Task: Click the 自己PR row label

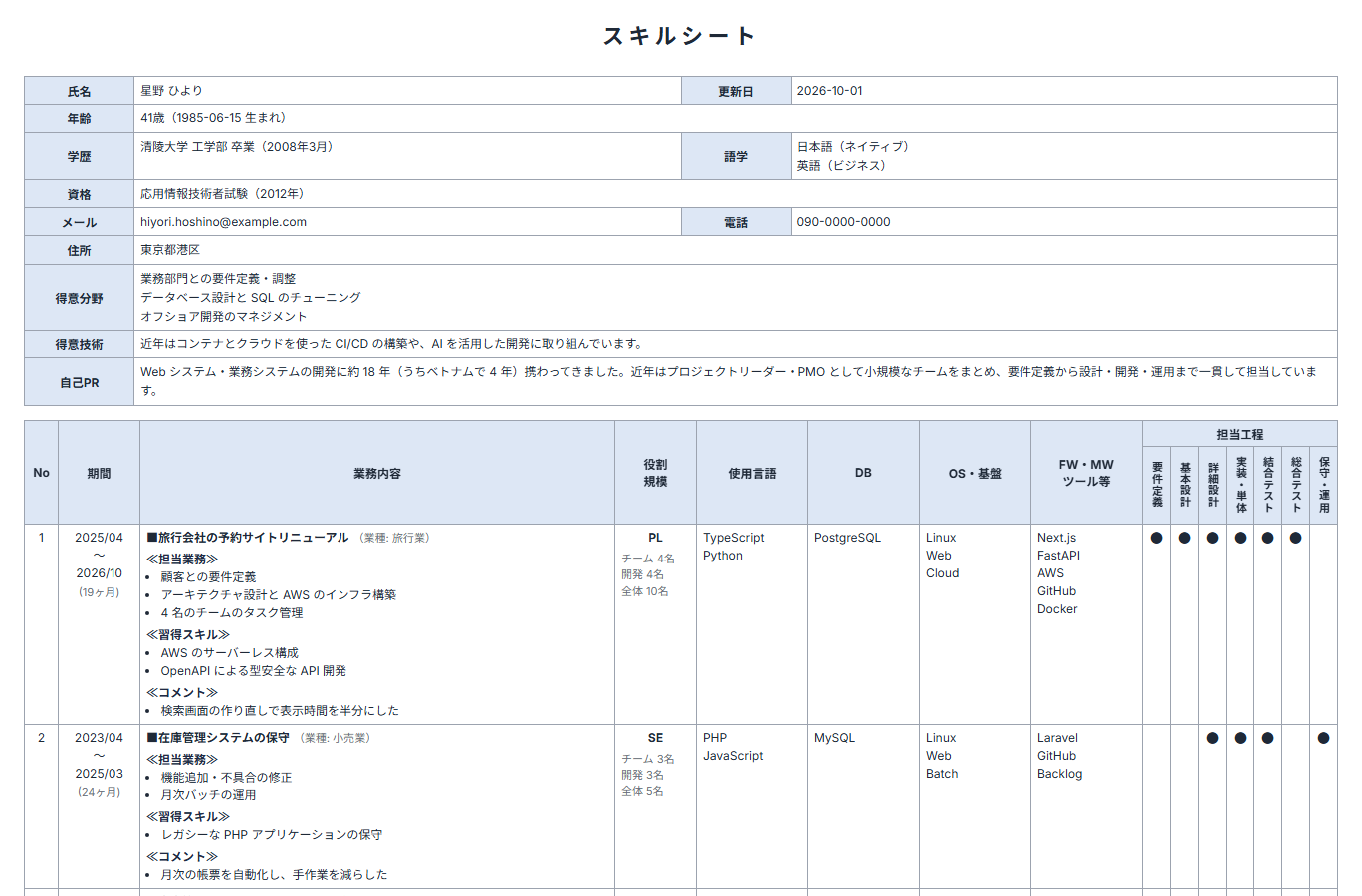Action: click(x=79, y=382)
